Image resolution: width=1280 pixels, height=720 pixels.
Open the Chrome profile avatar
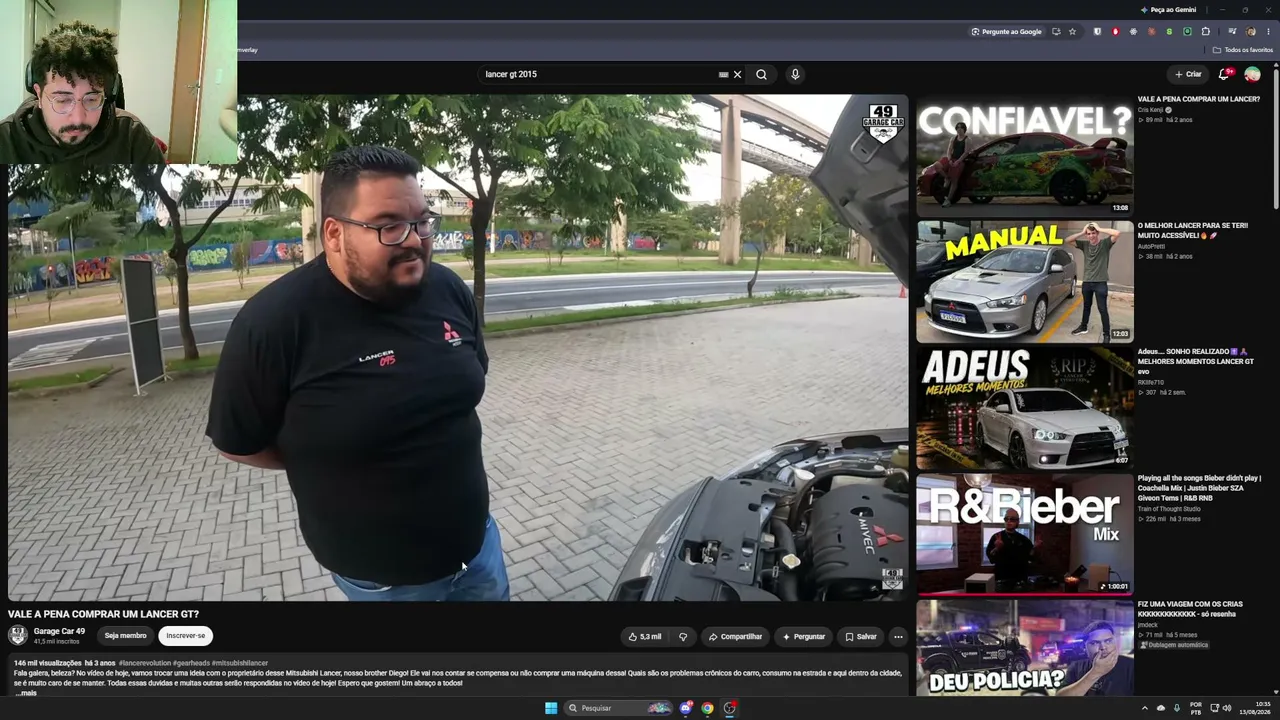[1250, 32]
